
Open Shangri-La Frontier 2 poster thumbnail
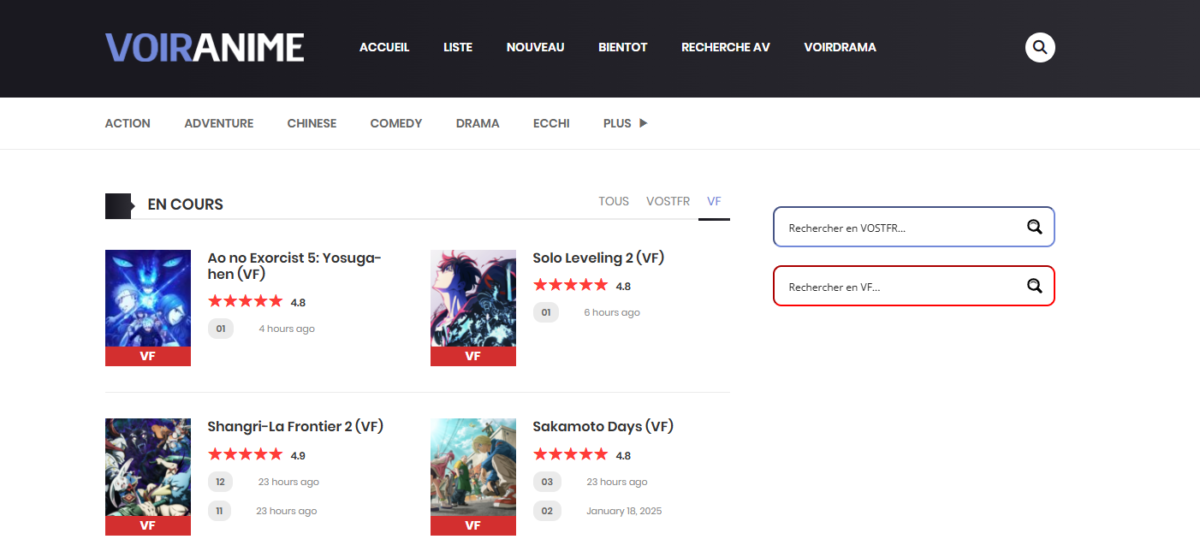(x=148, y=476)
